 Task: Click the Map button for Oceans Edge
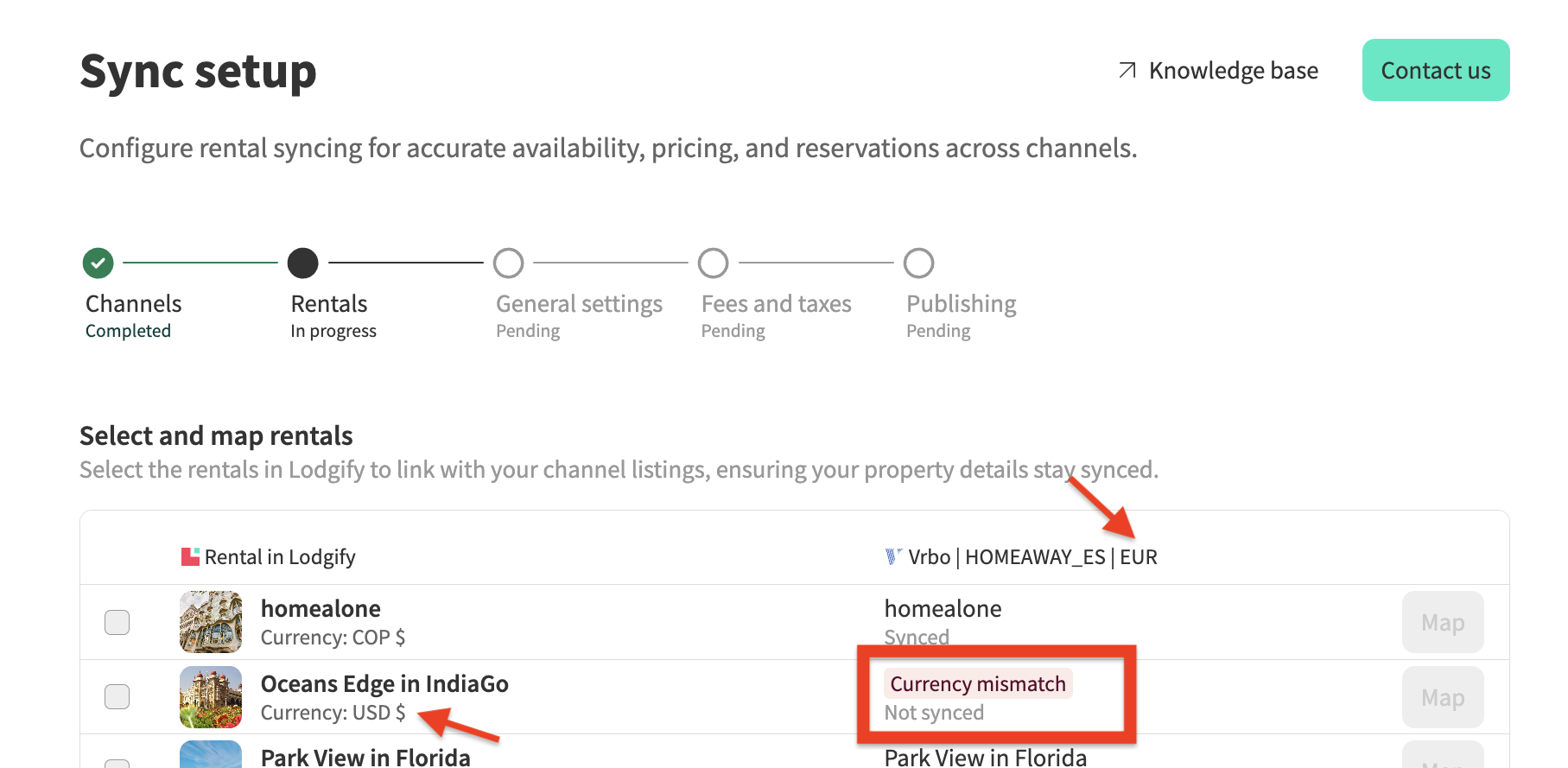[x=1443, y=697]
